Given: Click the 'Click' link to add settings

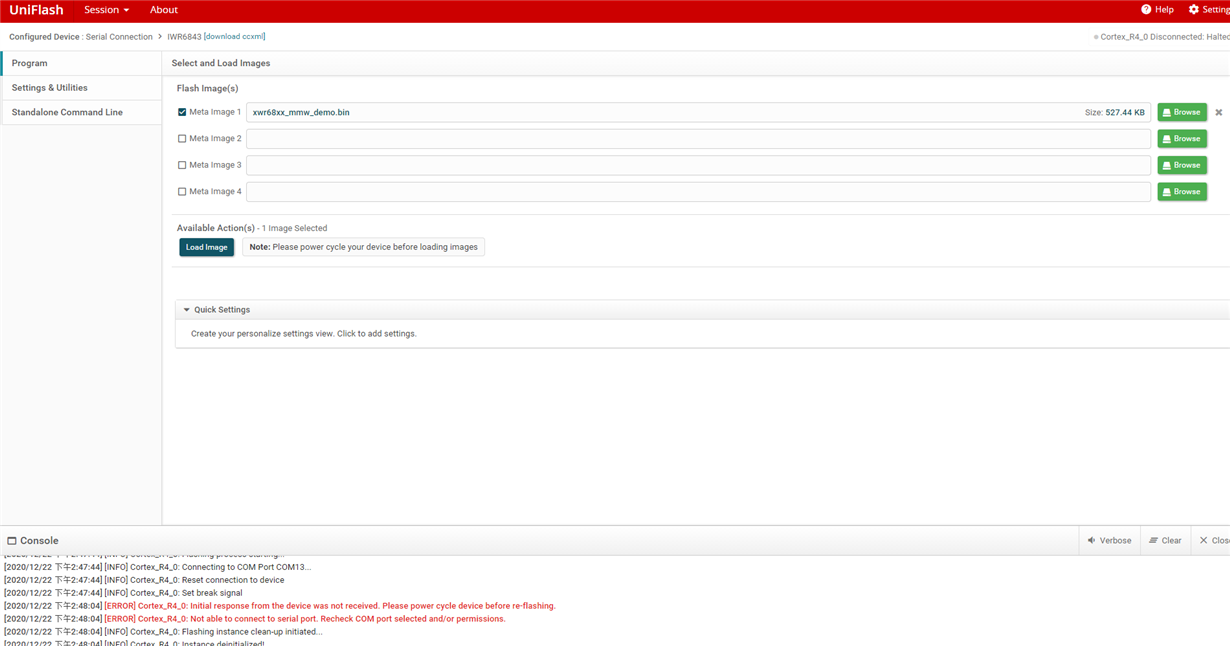Looking at the screenshot, I should 346,334.
